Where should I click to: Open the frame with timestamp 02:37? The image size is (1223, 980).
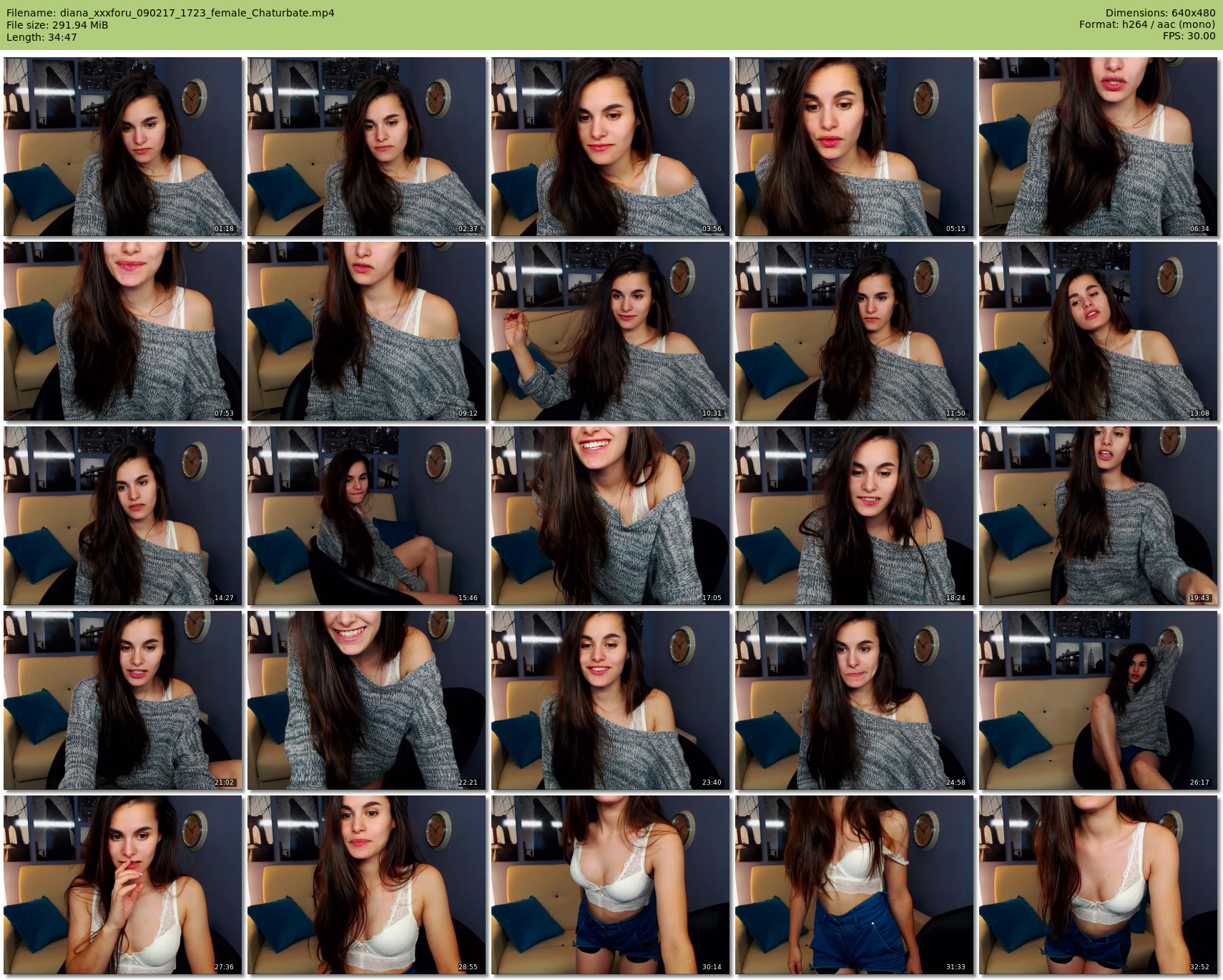click(367, 147)
